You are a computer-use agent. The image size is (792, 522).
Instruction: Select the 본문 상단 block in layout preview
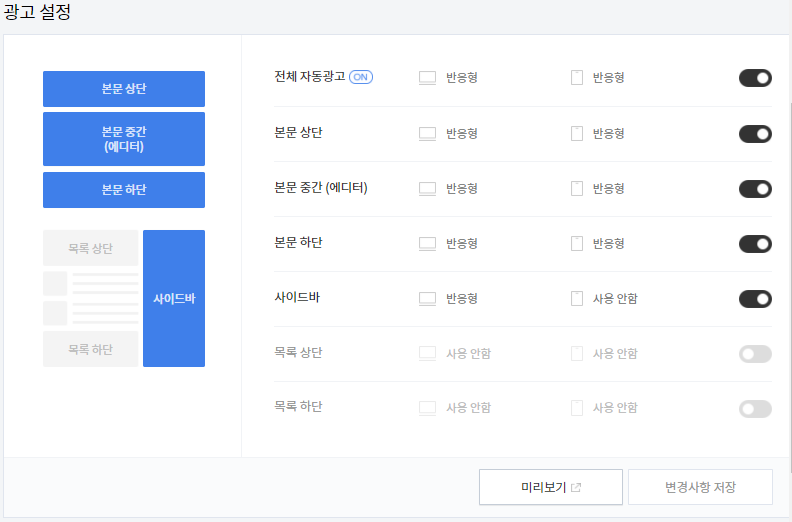[124, 89]
